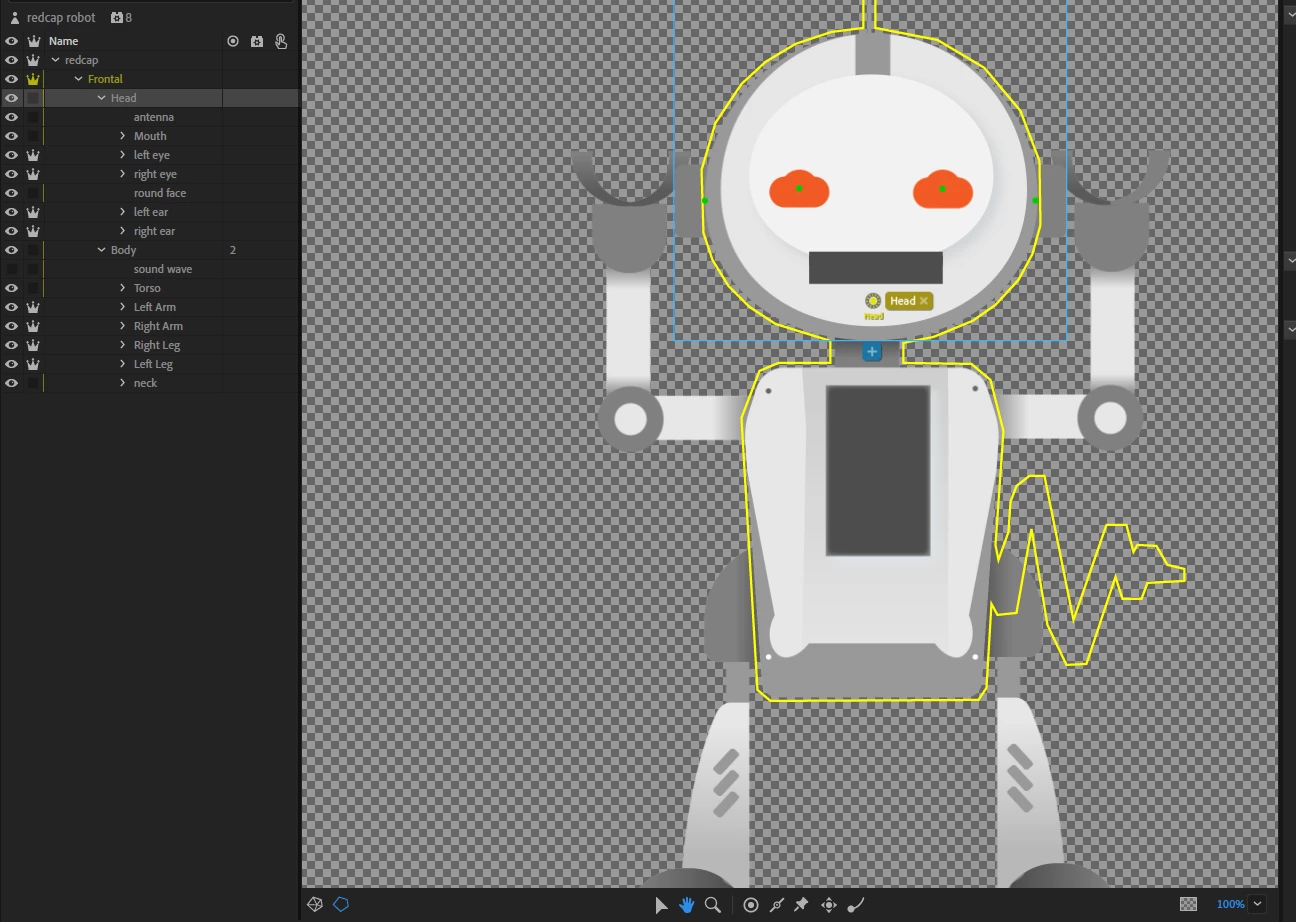1296x922 pixels.
Task: Expand the Right Arm group
Action: (123, 326)
